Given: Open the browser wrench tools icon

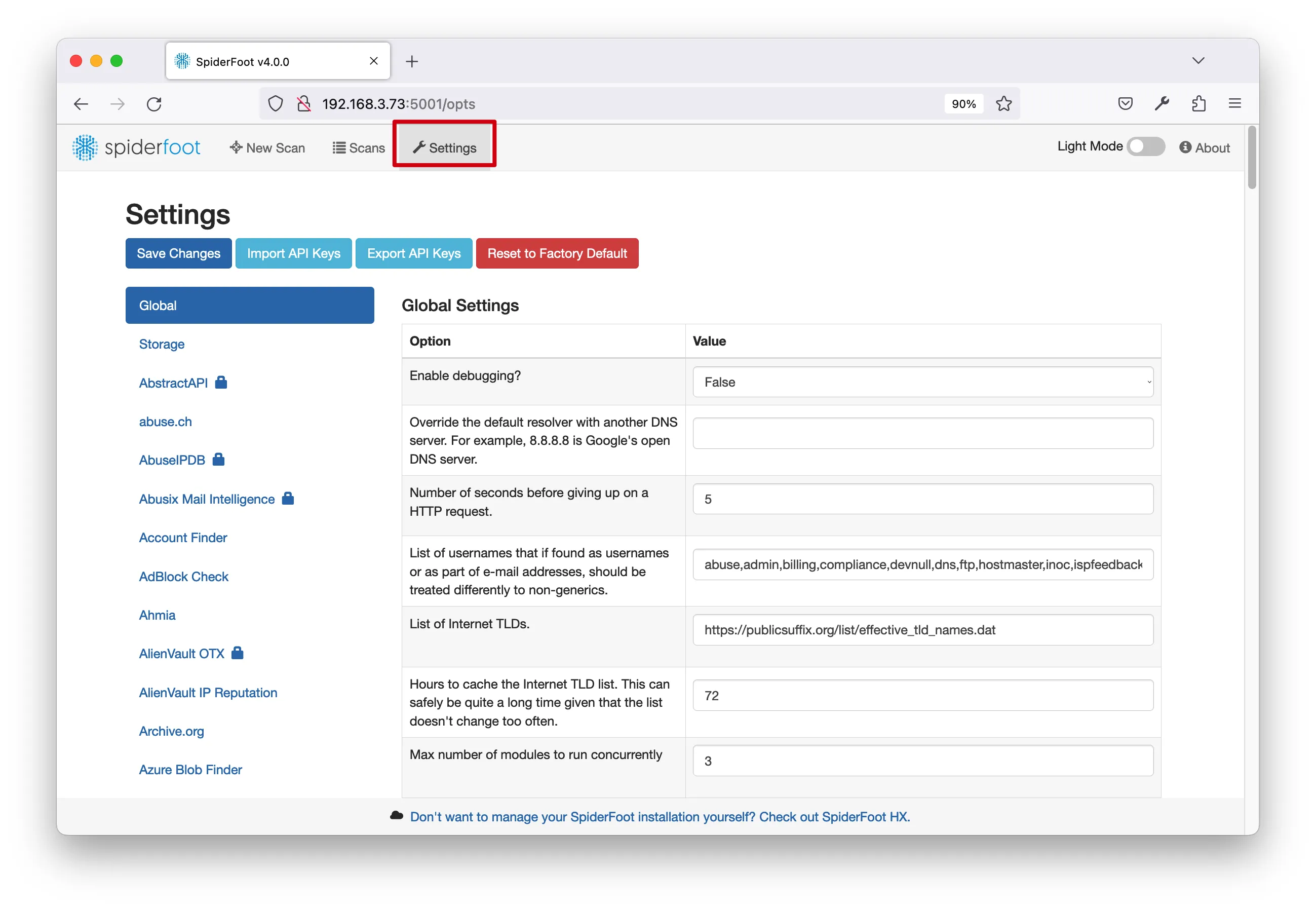Looking at the screenshot, I should (1162, 104).
